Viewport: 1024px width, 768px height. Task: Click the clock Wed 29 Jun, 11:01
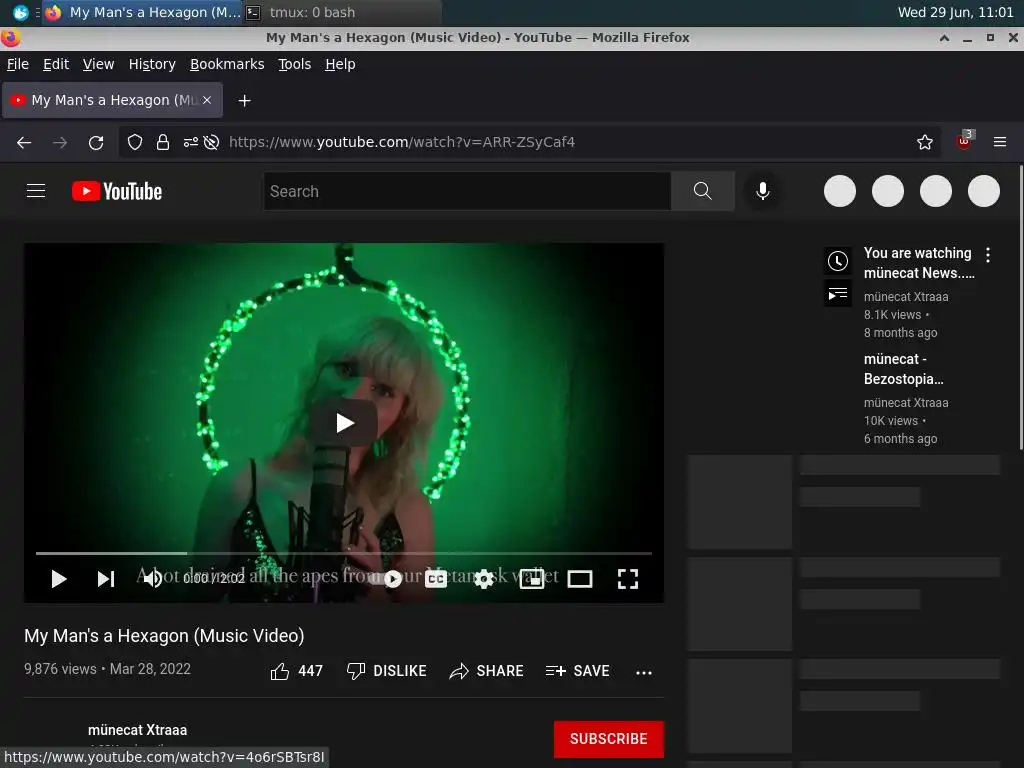pyautogui.click(x=955, y=12)
